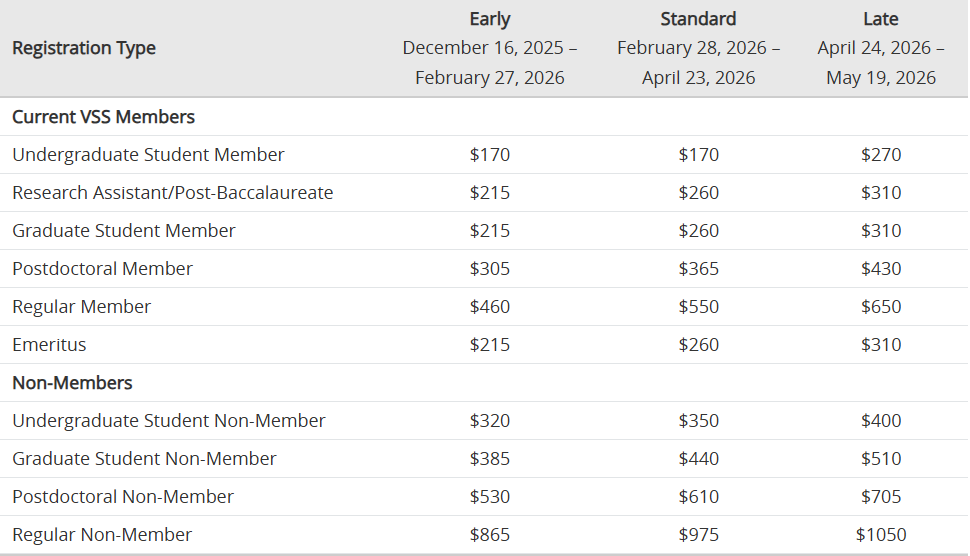Click the Regular Non-Member row label
The height and width of the screenshot is (556, 970).
pyautogui.click(x=102, y=535)
